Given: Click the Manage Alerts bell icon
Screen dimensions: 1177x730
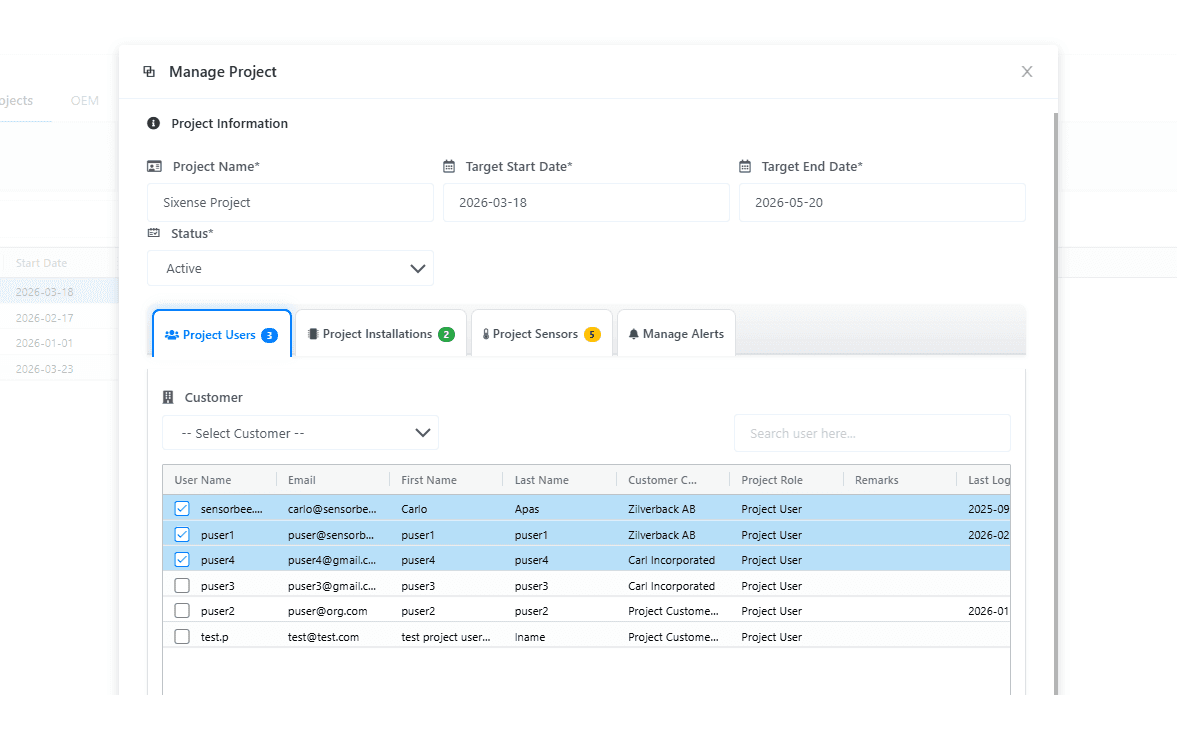Looking at the screenshot, I should coord(634,334).
